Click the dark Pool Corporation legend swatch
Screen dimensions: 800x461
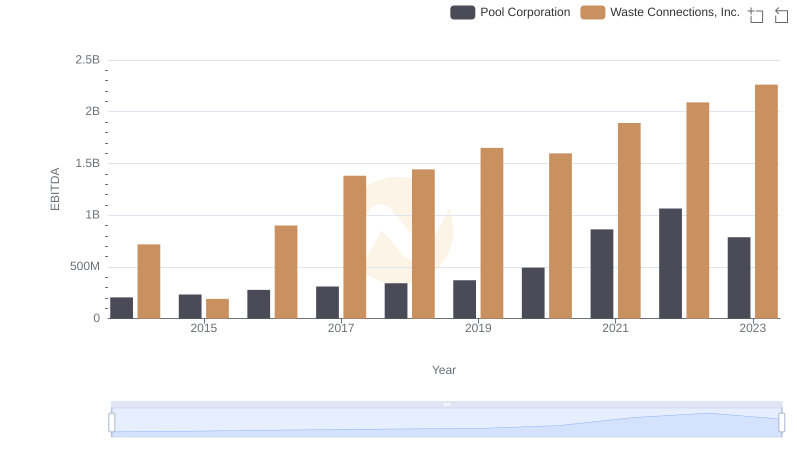click(463, 12)
